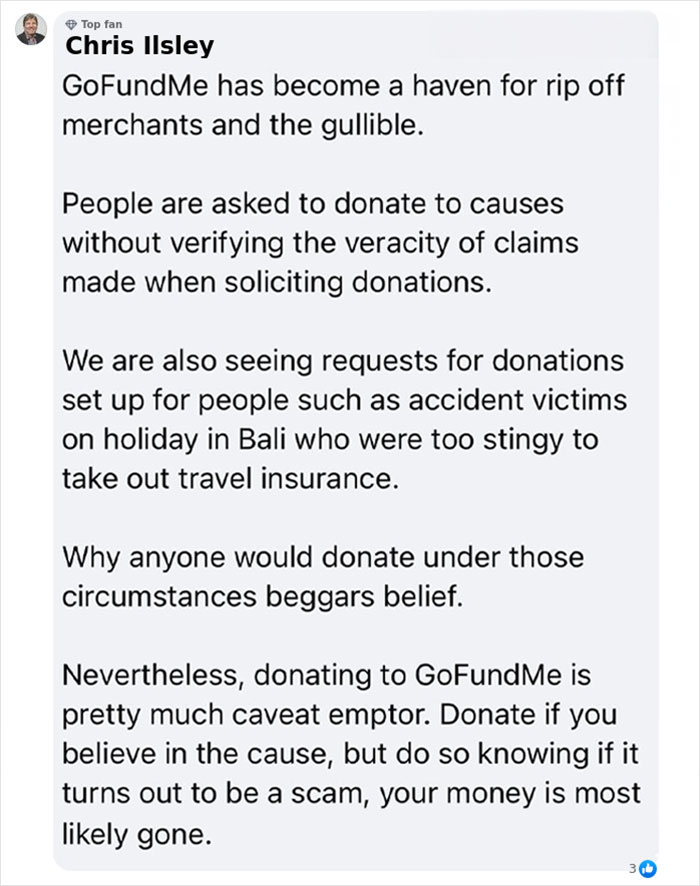This screenshot has width=700, height=886.
Task: Click the paragraph mentioning Bali accident victims
Action: point(345,420)
